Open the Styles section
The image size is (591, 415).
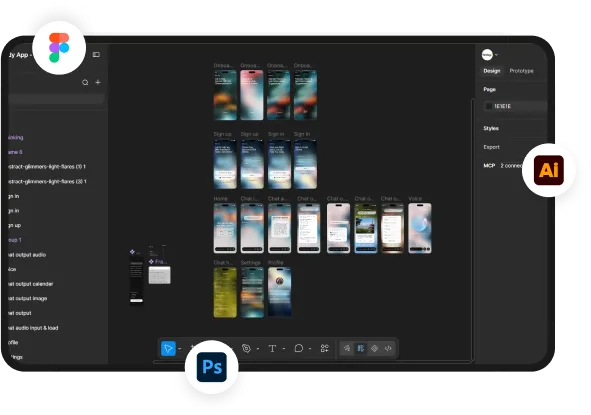pyautogui.click(x=491, y=128)
